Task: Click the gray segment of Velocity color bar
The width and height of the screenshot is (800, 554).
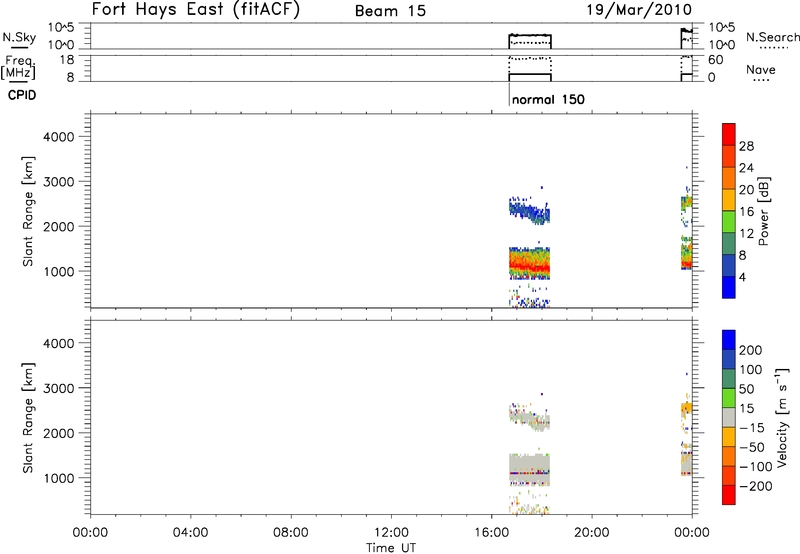Action: [x=729, y=417]
